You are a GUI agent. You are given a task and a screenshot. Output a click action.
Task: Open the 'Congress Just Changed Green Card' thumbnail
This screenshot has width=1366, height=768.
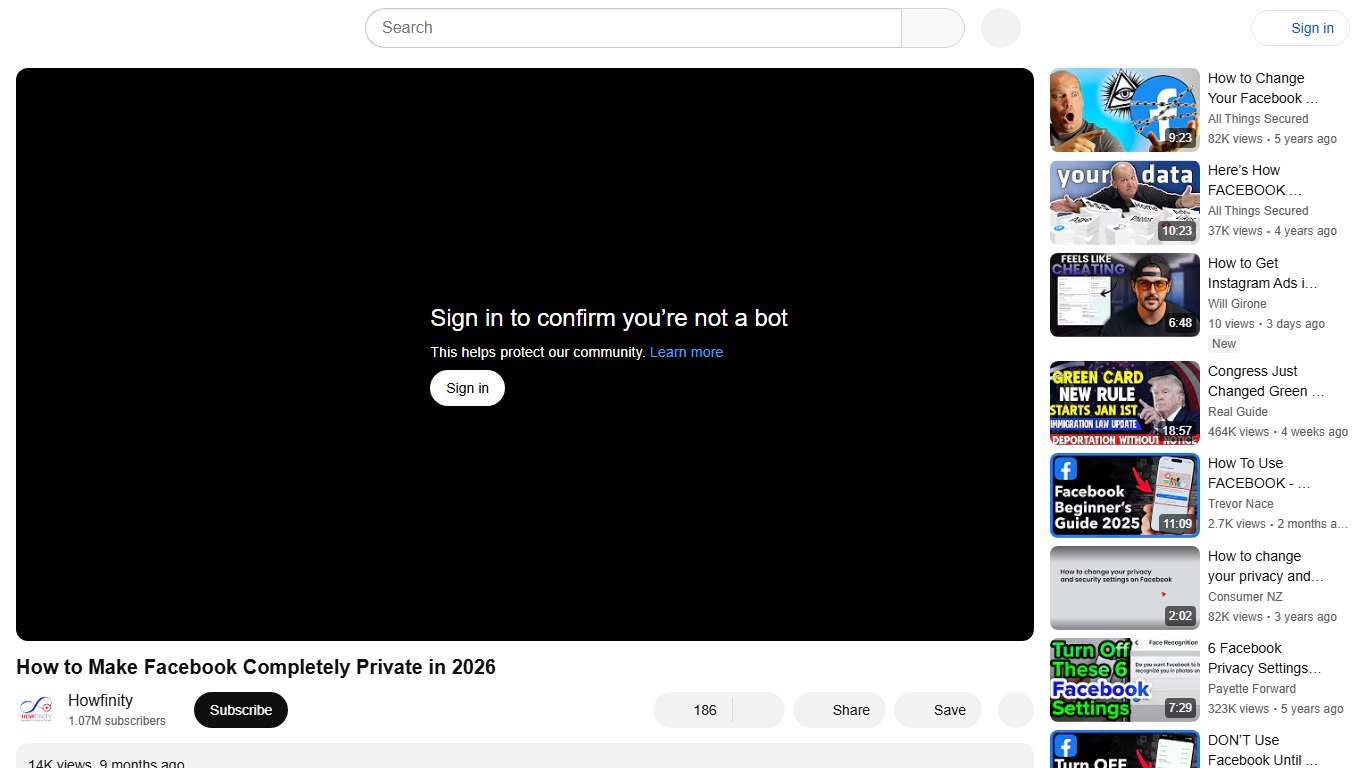[1124, 402]
